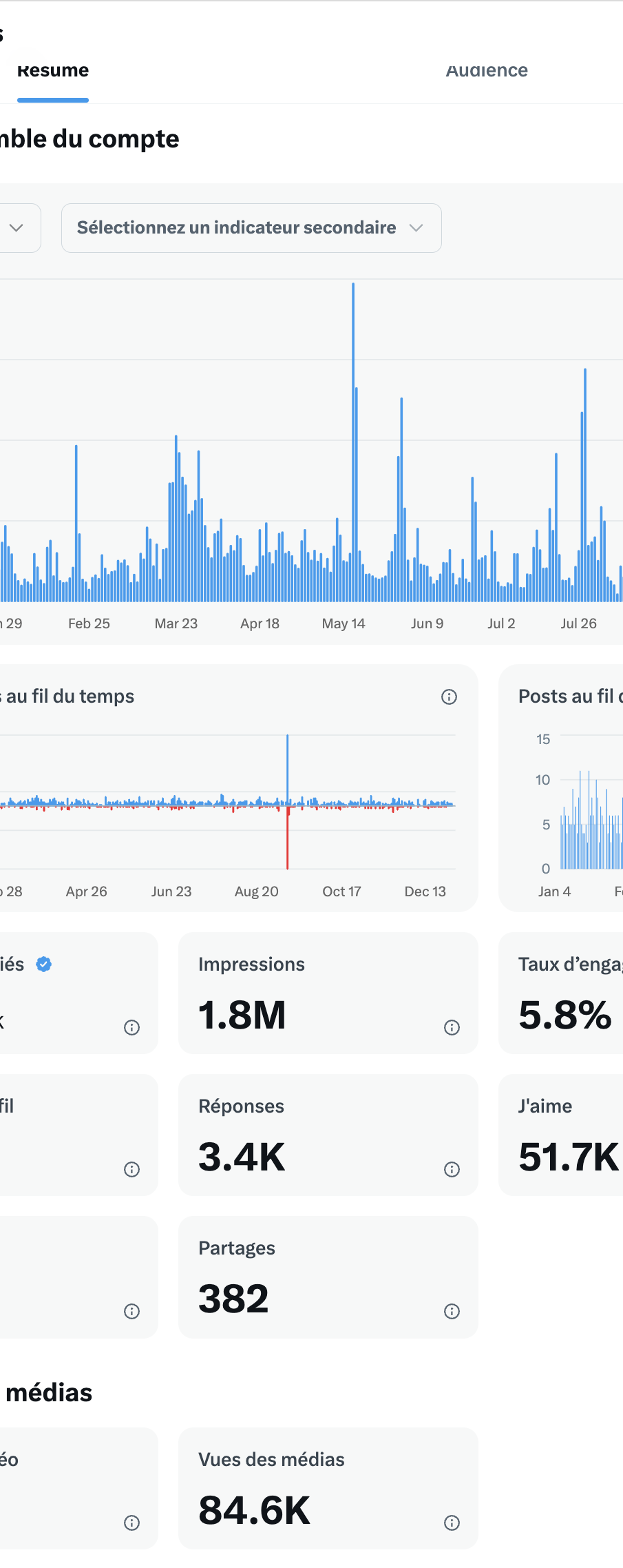Click the red downward spike near Aug 20
This screenshot has height=1568, width=623.
click(x=288, y=840)
